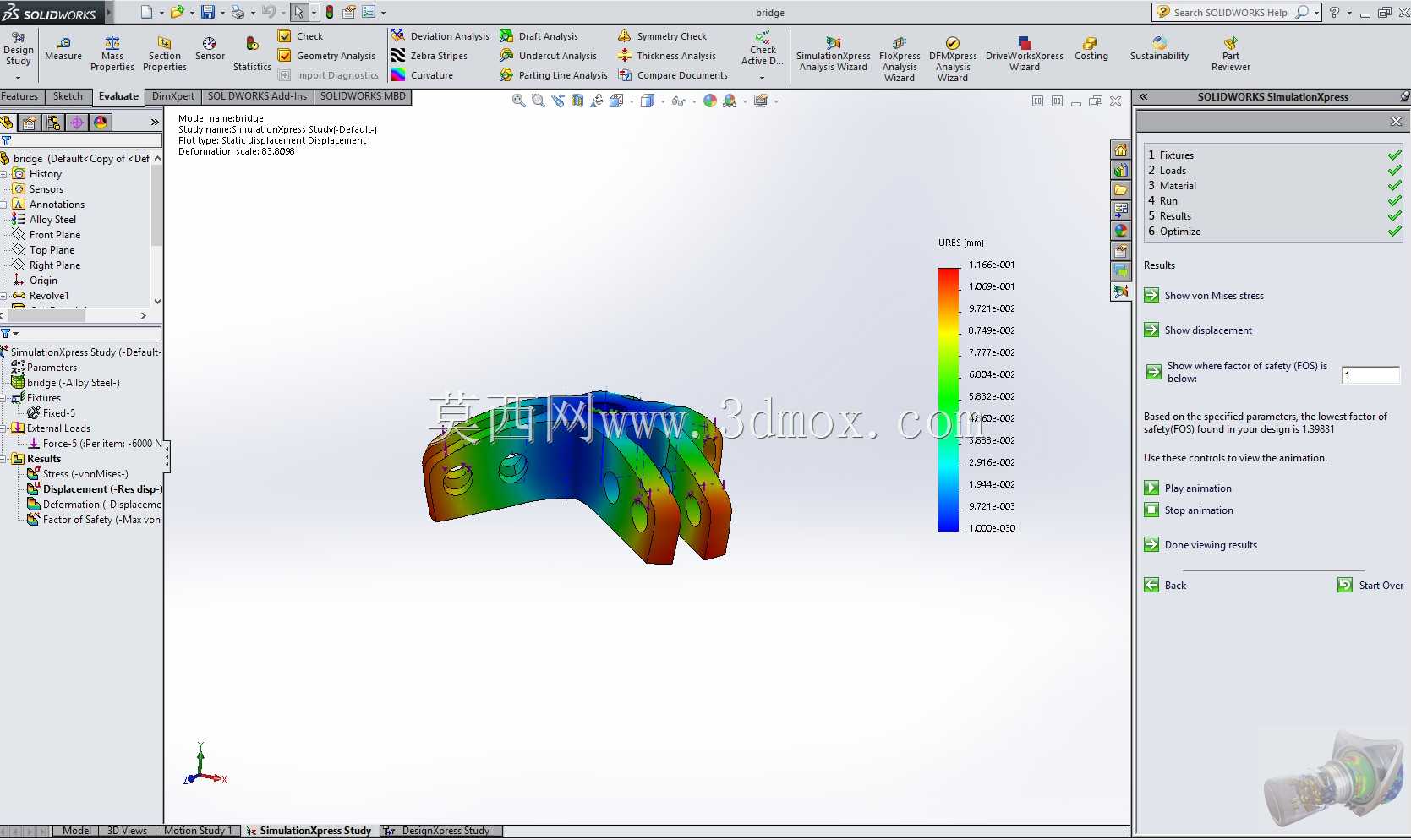Open Part Reviewer
Image resolution: width=1411 pixels, height=840 pixels.
[x=1230, y=54]
